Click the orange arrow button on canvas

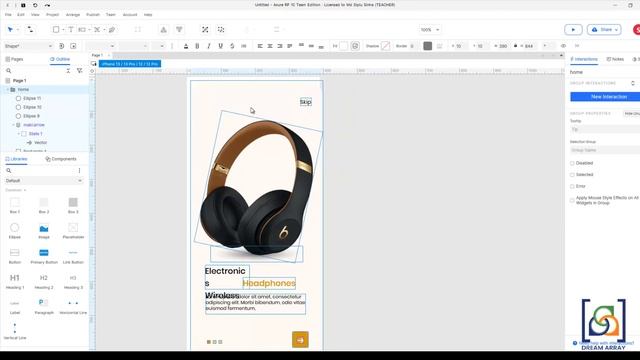[x=300, y=340]
